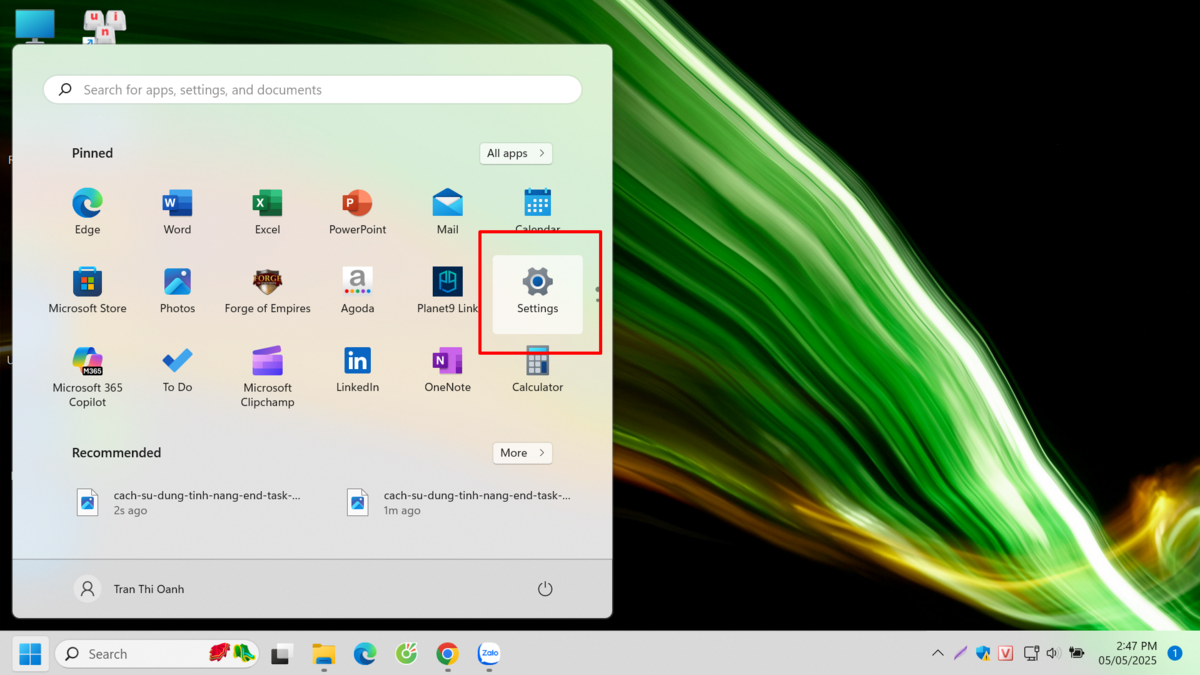The height and width of the screenshot is (675, 1200).
Task: Open Tran Thi Oanh user account
Action: [130, 589]
